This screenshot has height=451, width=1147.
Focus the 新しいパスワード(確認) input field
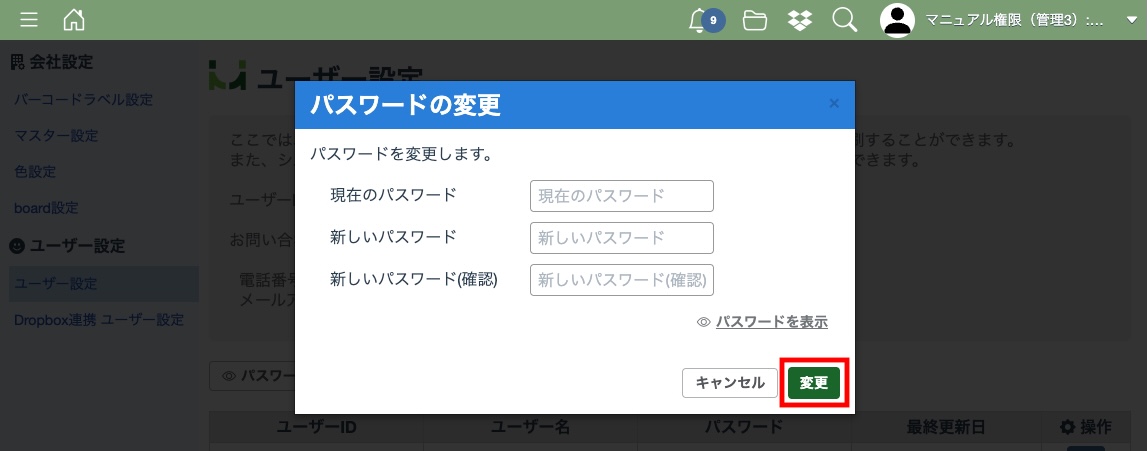[x=621, y=280]
